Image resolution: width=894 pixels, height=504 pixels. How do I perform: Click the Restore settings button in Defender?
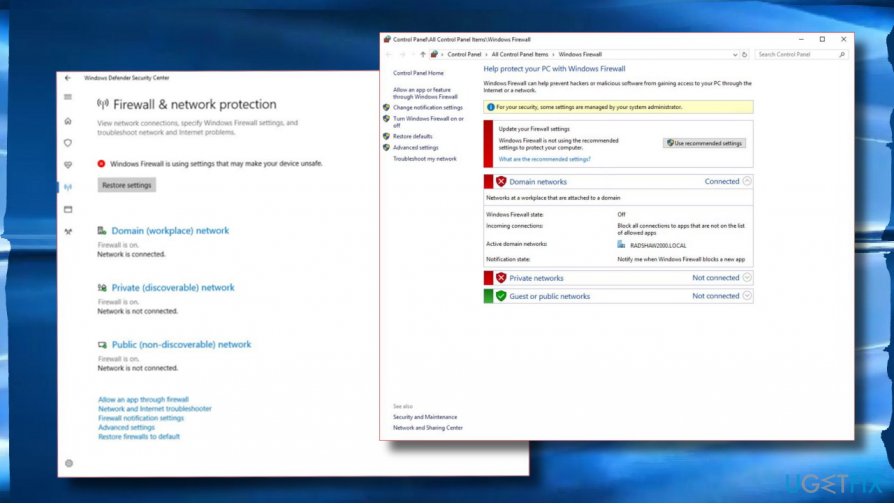pos(127,185)
